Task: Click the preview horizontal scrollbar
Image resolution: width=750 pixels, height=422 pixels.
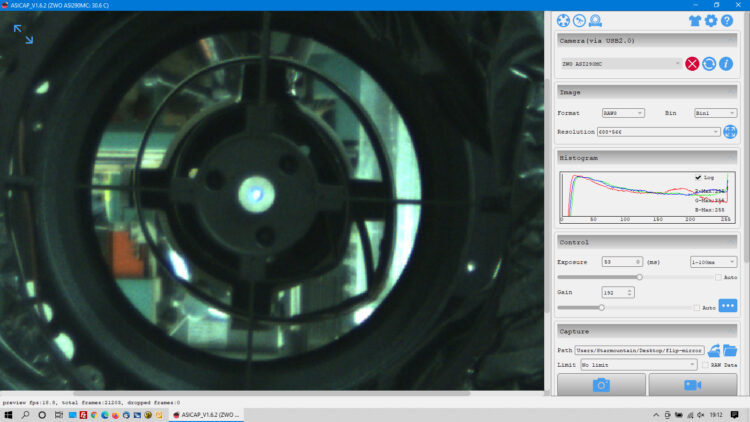Action: [272, 393]
